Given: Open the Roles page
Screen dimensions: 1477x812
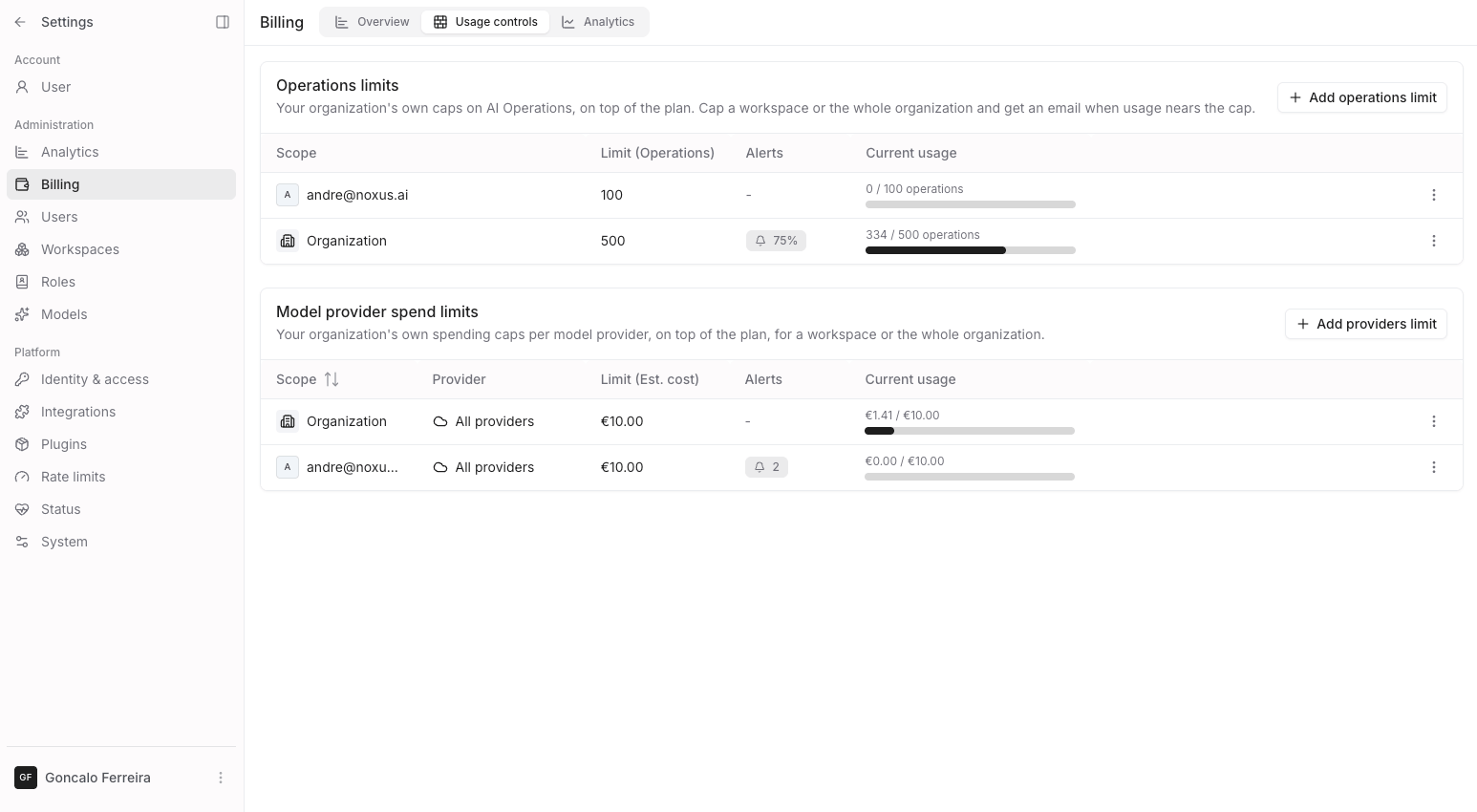Looking at the screenshot, I should tap(121, 282).
